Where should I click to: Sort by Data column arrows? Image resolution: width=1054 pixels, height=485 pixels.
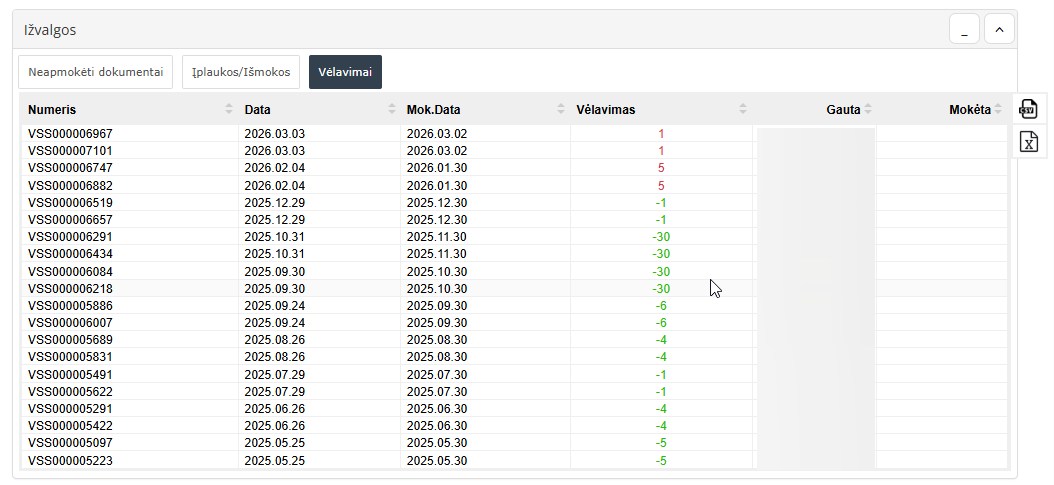point(392,110)
